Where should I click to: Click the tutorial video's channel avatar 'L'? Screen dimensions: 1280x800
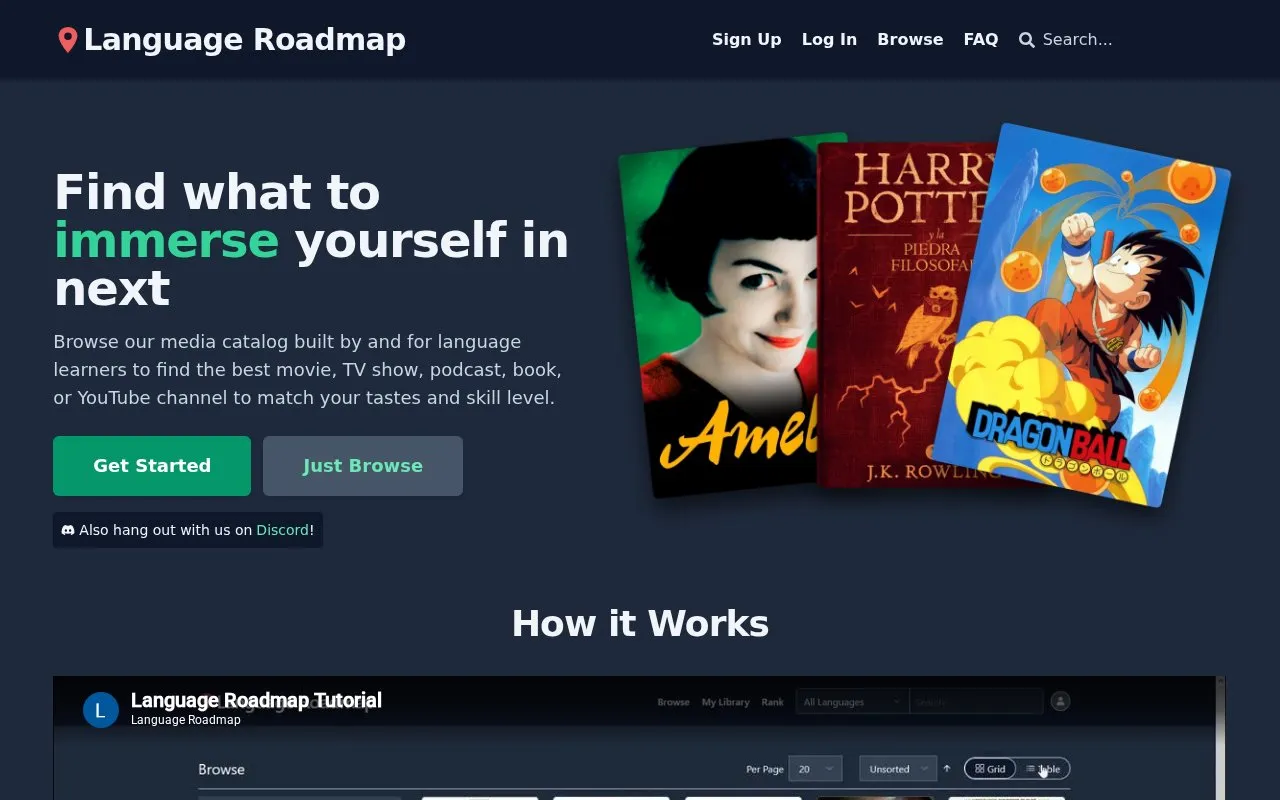click(101, 710)
